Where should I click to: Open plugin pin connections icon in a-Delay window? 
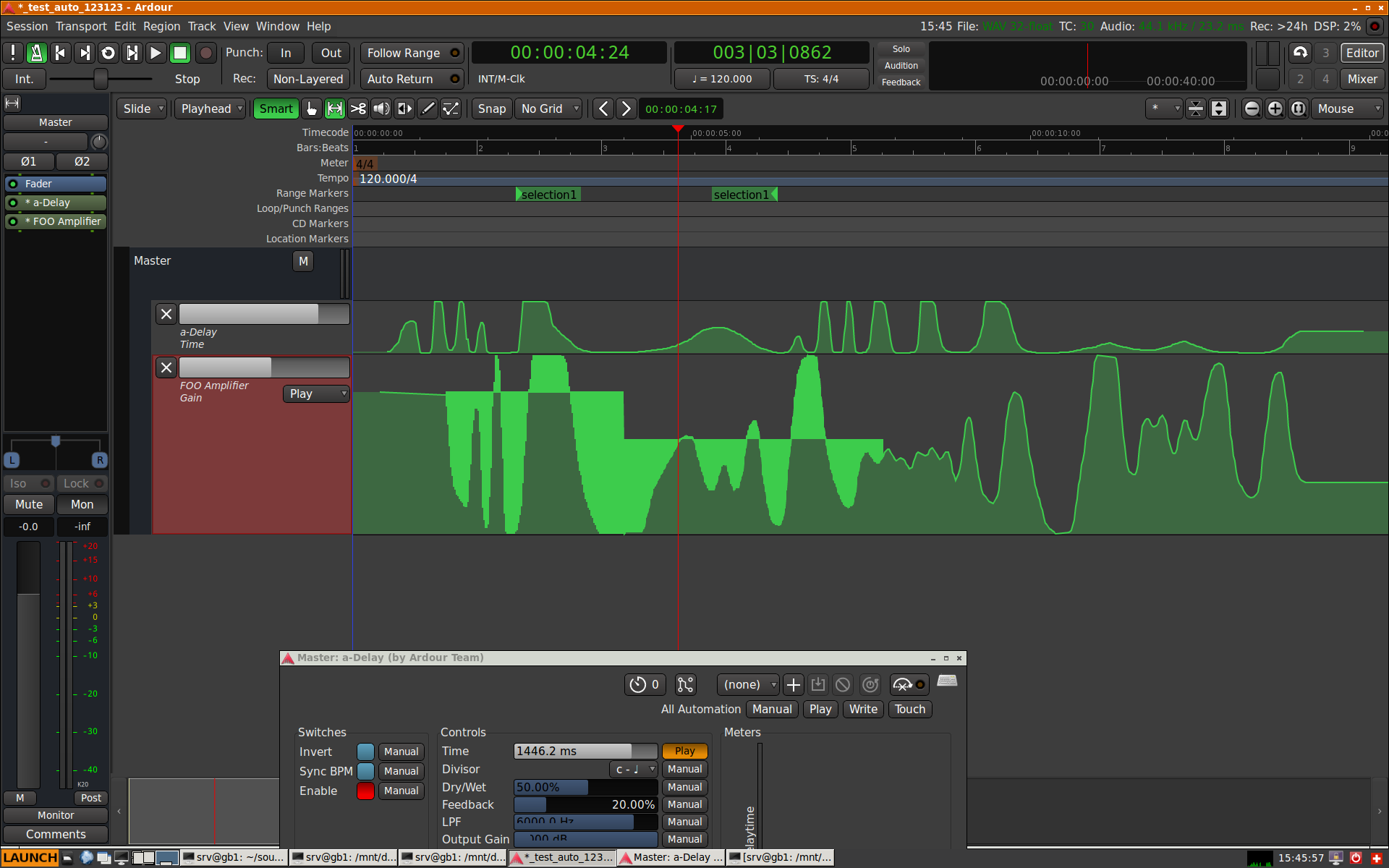(685, 684)
